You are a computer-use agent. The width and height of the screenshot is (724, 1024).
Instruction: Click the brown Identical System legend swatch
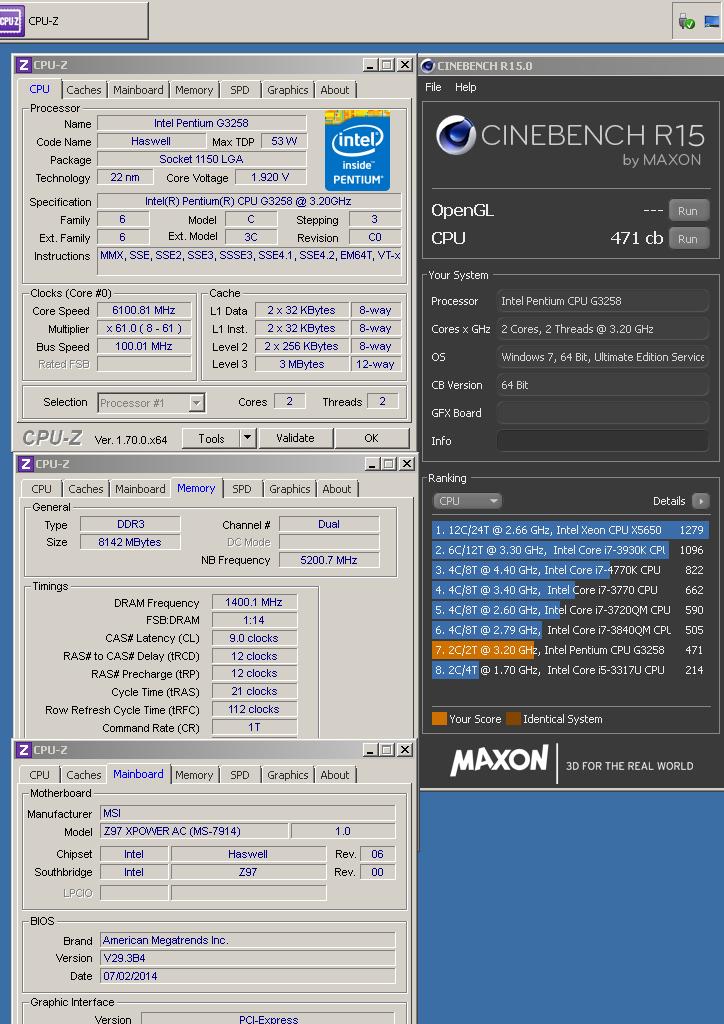click(514, 719)
